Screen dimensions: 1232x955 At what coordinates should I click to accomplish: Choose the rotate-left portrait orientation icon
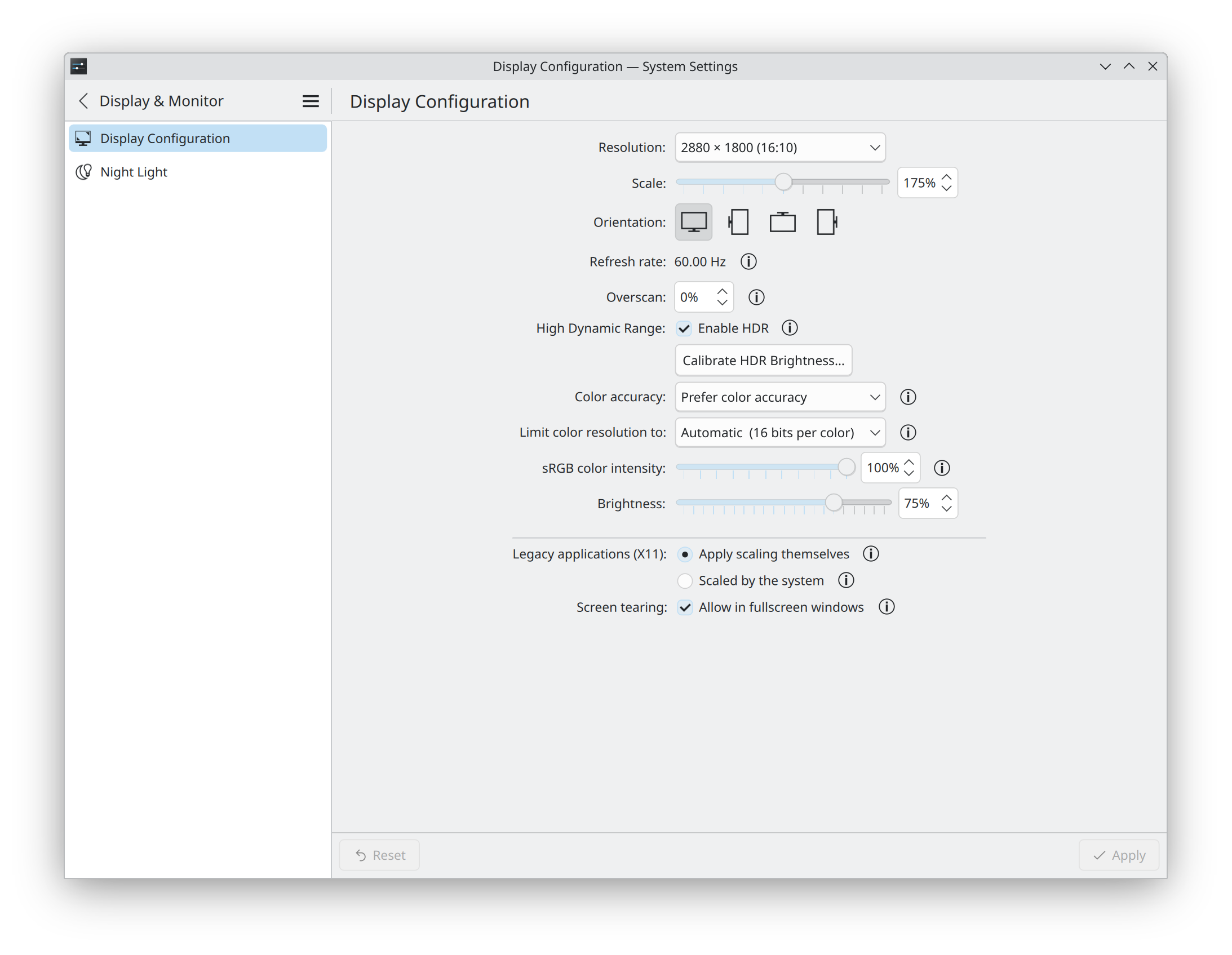(x=738, y=222)
